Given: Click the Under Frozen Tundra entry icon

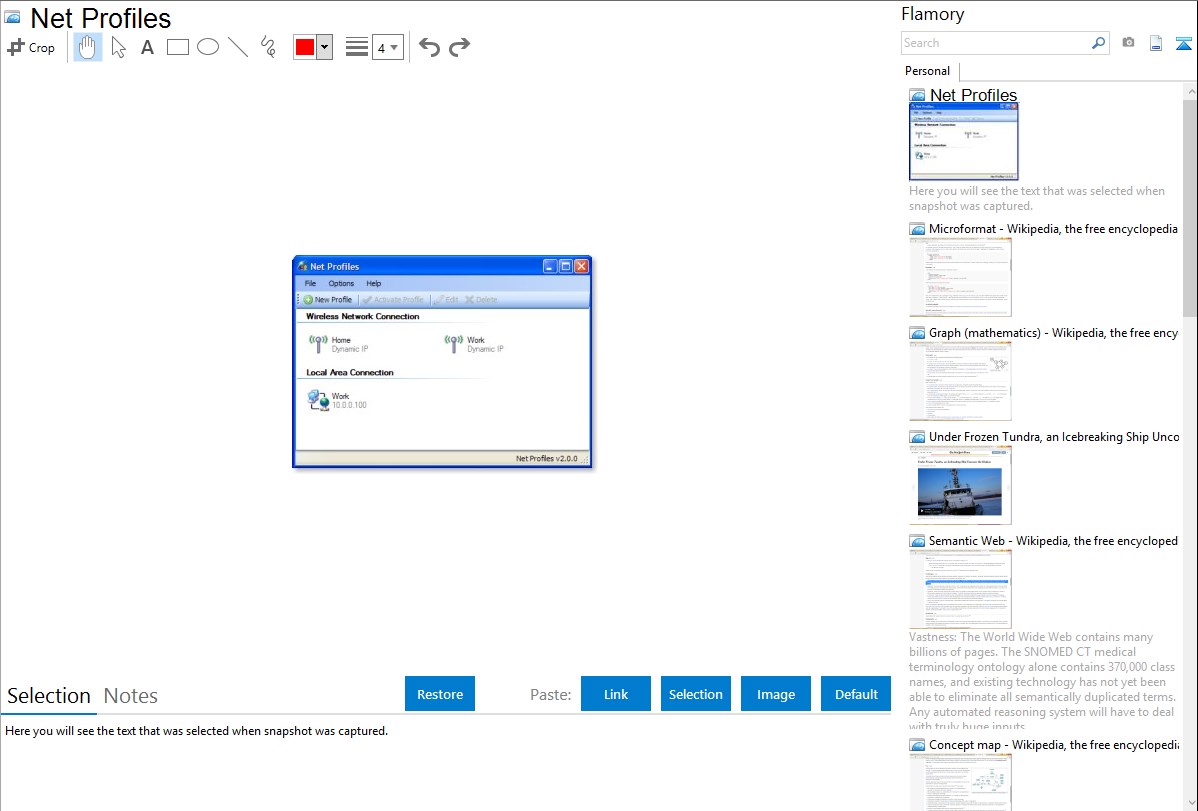Looking at the screenshot, I should [x=917, y=436].
